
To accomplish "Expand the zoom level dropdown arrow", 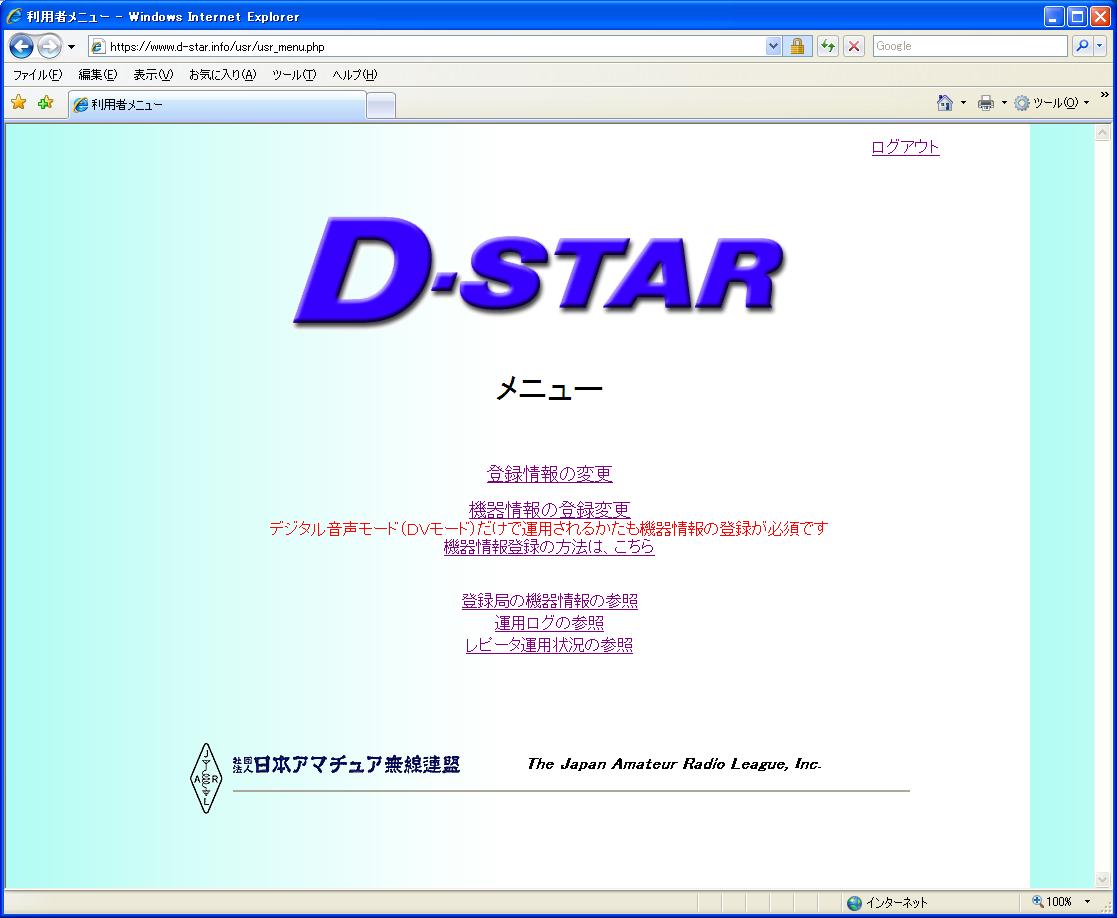I will point(1087,902).
